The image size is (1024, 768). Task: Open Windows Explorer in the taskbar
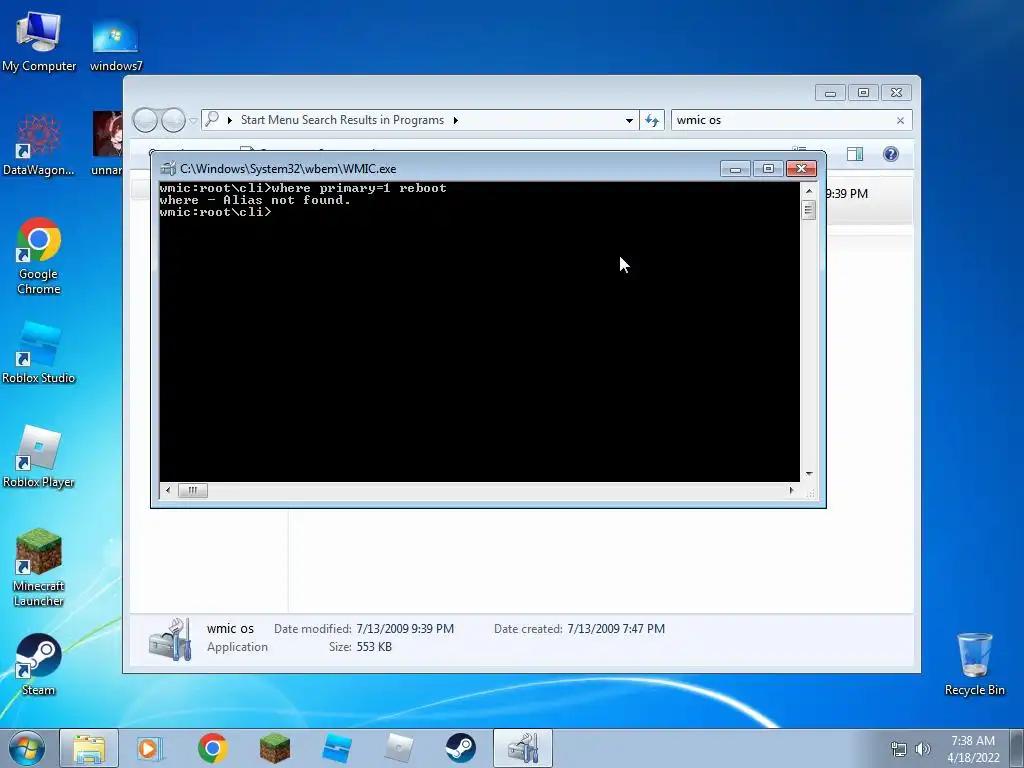[x=89, y=748]
